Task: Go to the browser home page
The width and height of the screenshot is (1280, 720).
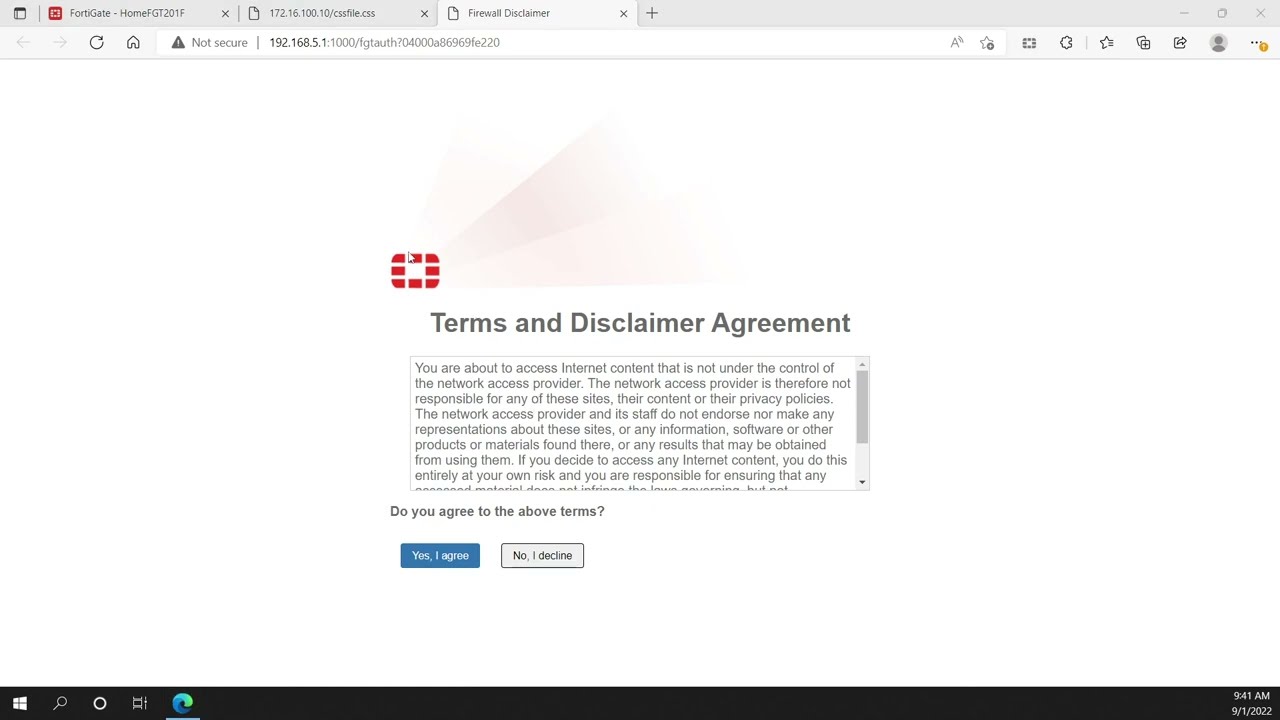Action: click(x=133, y=42)
